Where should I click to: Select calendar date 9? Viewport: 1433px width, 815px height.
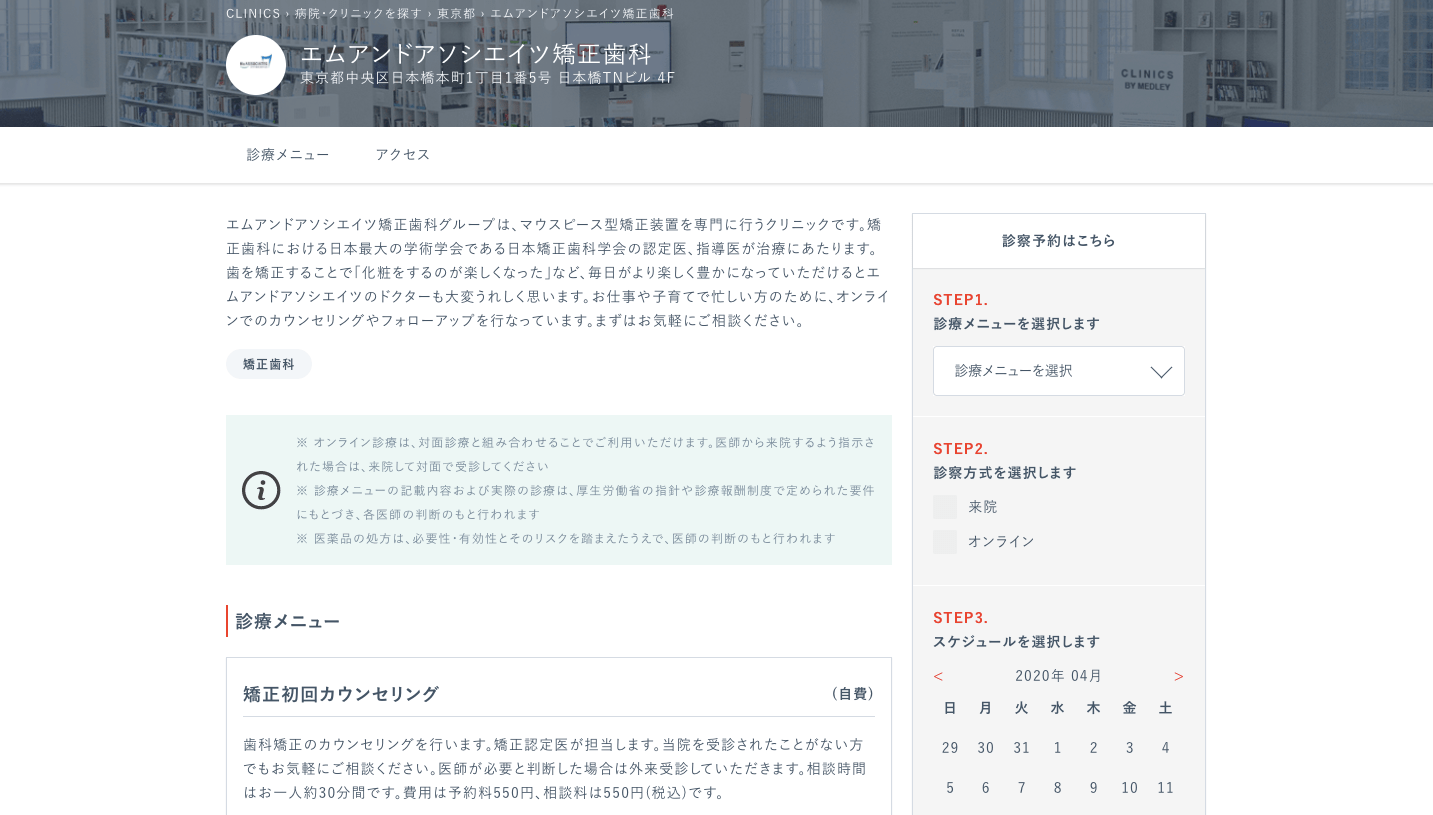point(1094,787)
